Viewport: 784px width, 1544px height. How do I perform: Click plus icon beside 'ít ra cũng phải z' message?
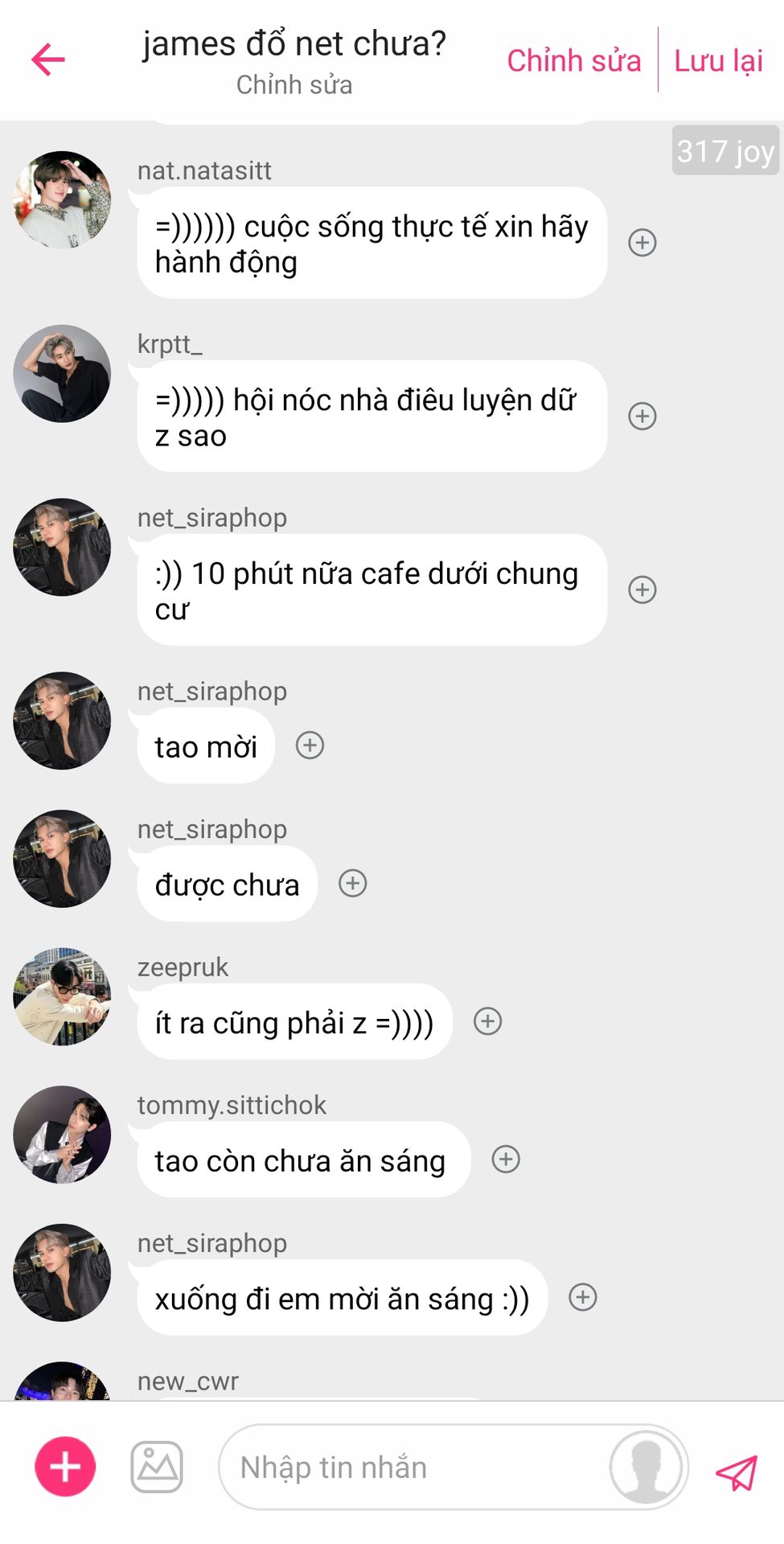[487, 1021]
